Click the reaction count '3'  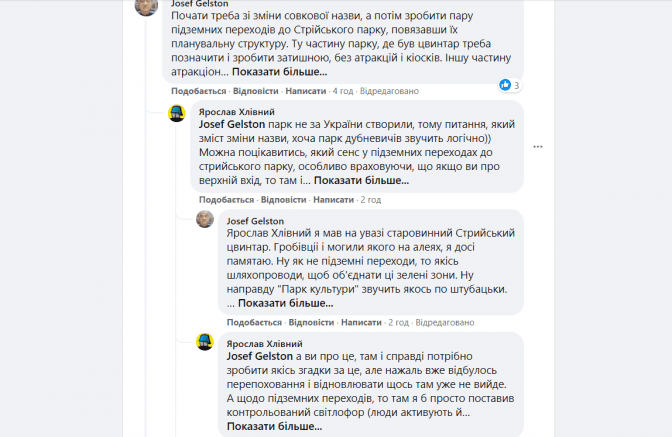tap(517, 86)
